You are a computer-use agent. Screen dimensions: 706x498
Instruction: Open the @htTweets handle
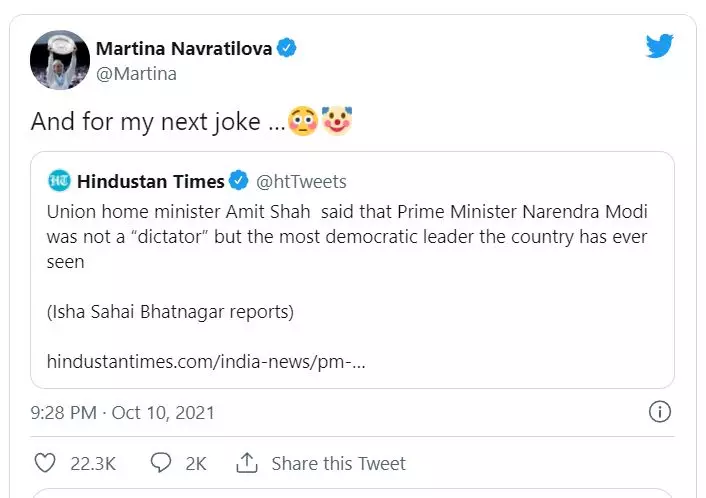tap(302, 181)
